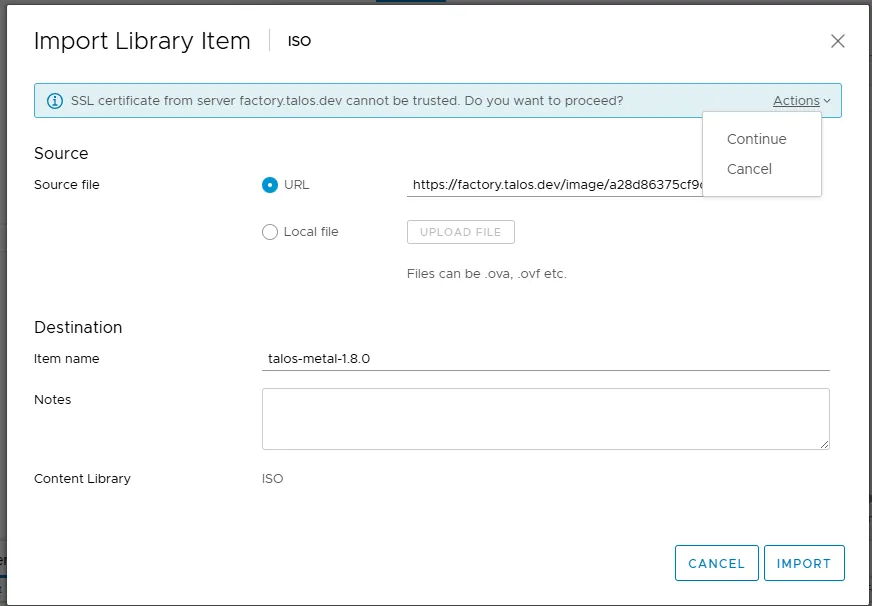Choose Continue from the Actions menu
Viewport: 872px width, 606px height.
pyautogui.click(x=756, y=139)
